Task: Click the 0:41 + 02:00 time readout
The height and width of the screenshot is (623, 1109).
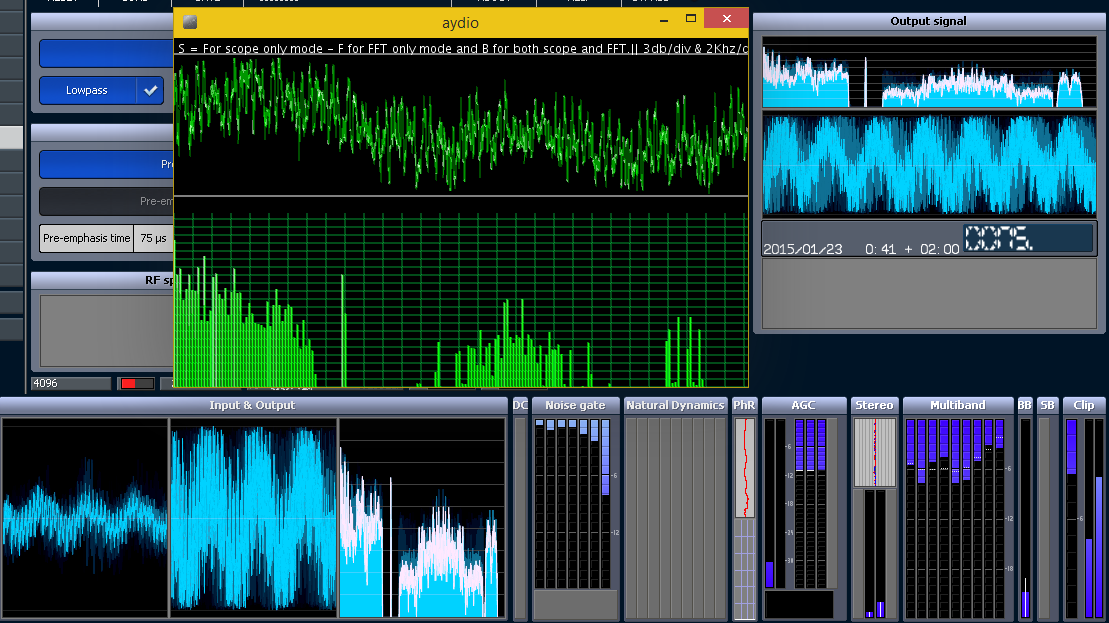Action: (x=912, y=249)
